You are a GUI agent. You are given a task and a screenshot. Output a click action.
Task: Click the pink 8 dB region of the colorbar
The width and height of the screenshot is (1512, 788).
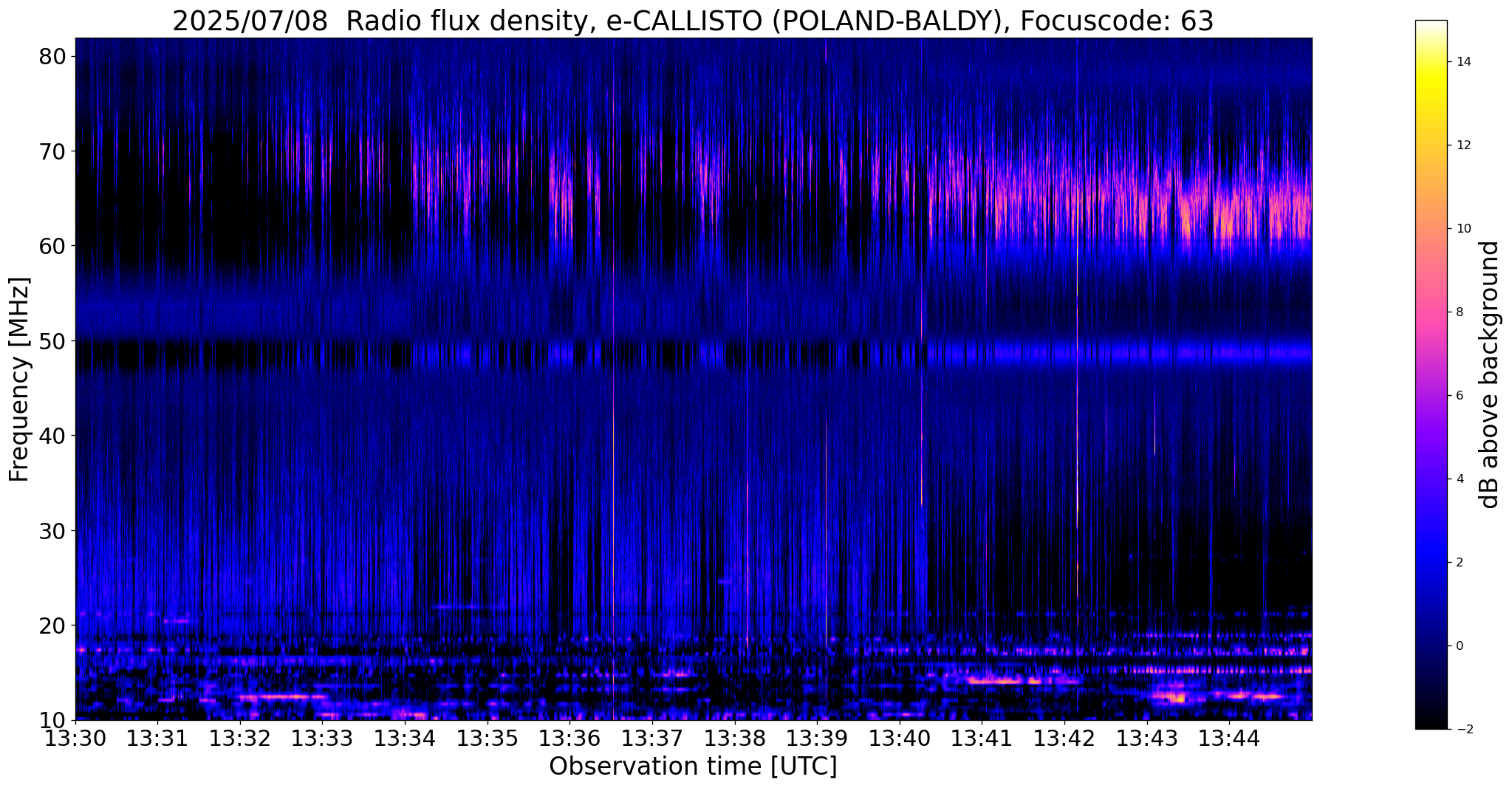[1431, 312]
